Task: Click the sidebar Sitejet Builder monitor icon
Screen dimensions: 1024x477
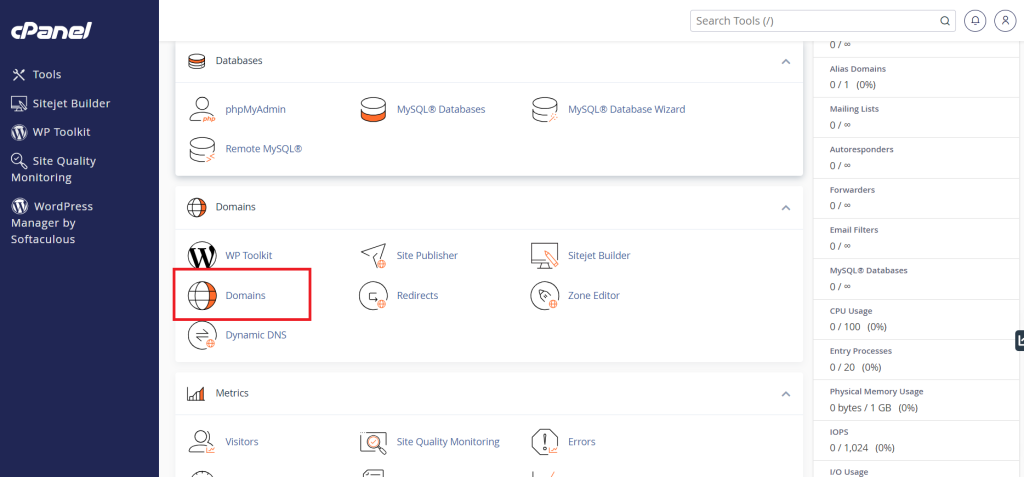Action: point(19,103)
